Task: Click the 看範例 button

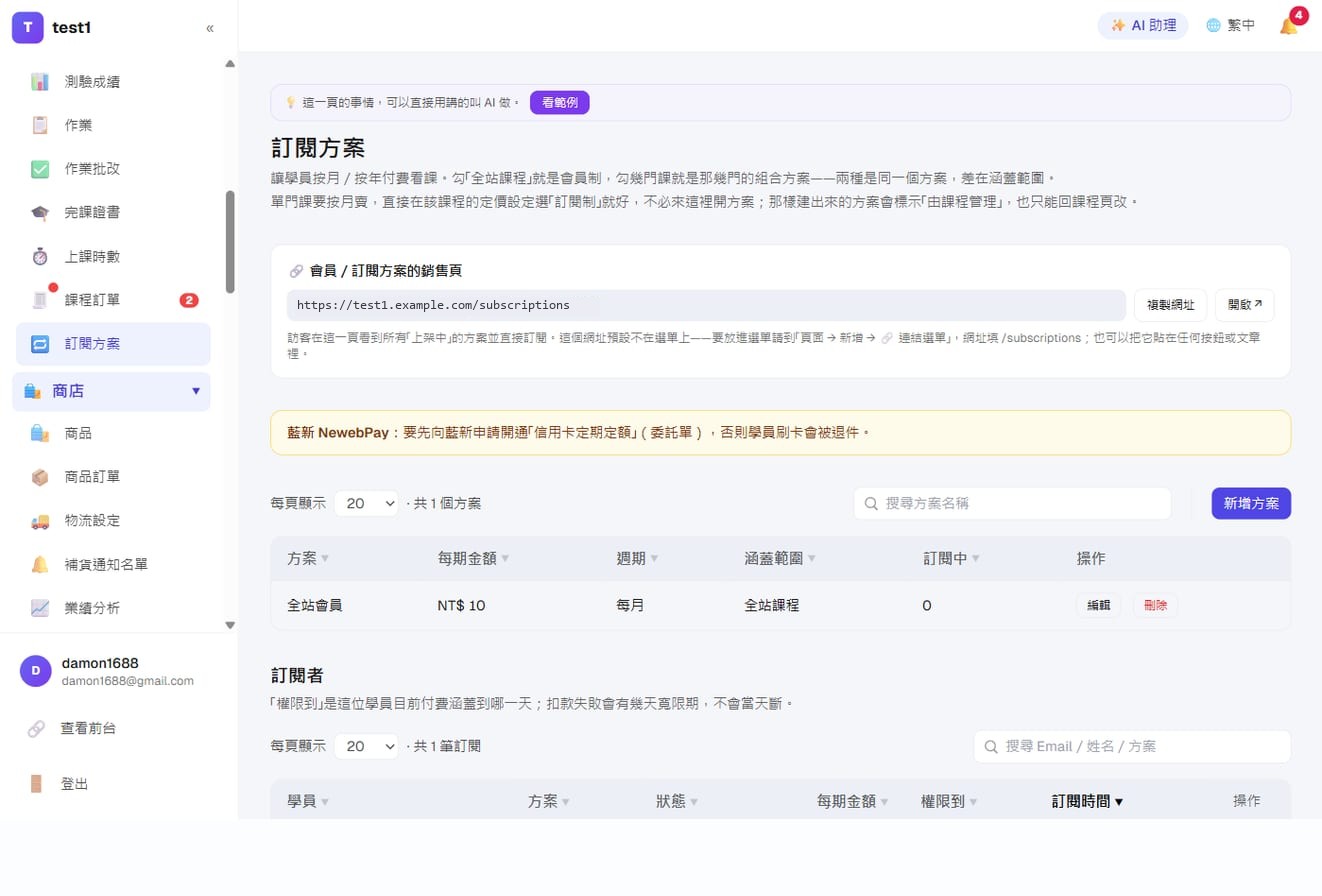Action: 560,102
